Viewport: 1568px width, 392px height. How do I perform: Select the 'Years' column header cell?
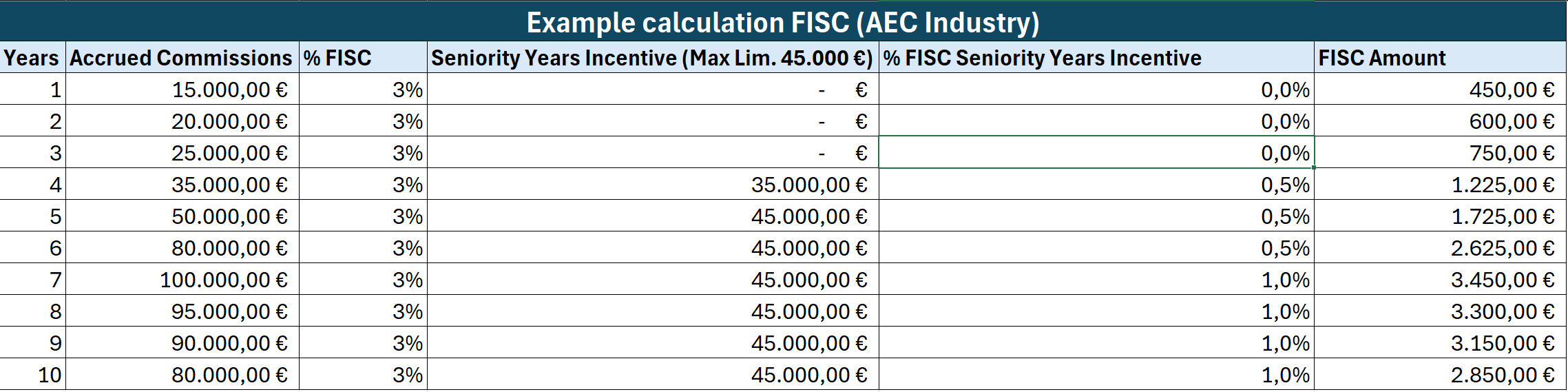32,58
